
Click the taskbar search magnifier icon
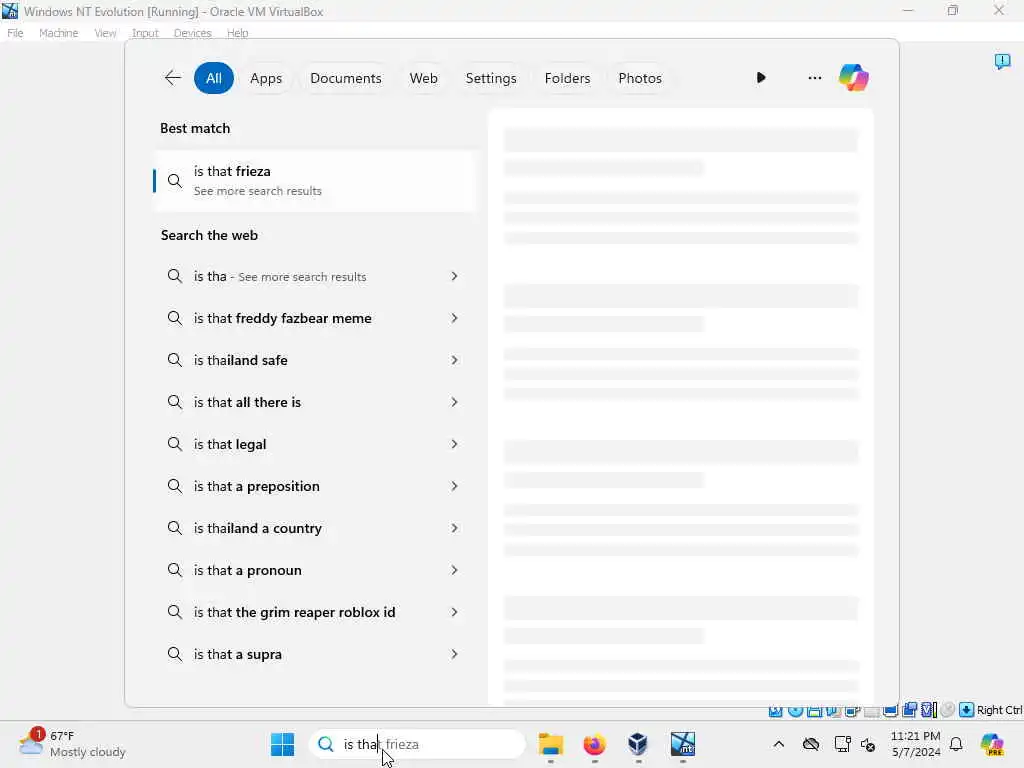point(325,744)
